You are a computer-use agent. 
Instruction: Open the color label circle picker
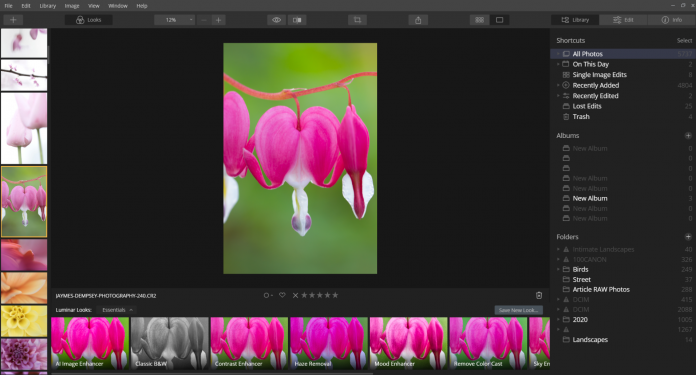[268, 295]
